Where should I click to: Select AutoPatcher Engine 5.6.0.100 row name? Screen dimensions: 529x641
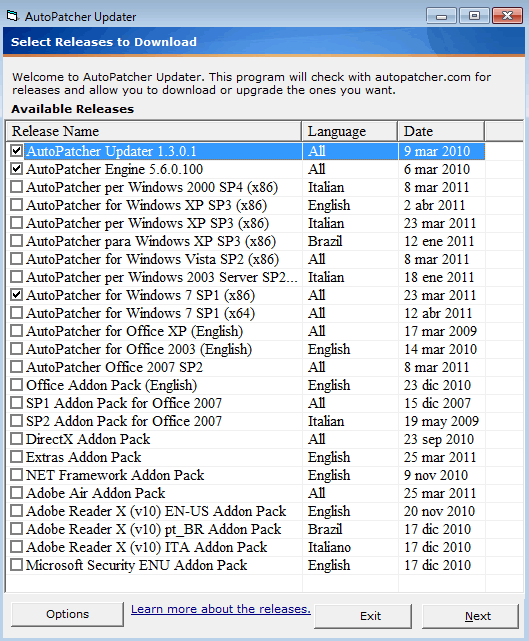click(114, 169)
